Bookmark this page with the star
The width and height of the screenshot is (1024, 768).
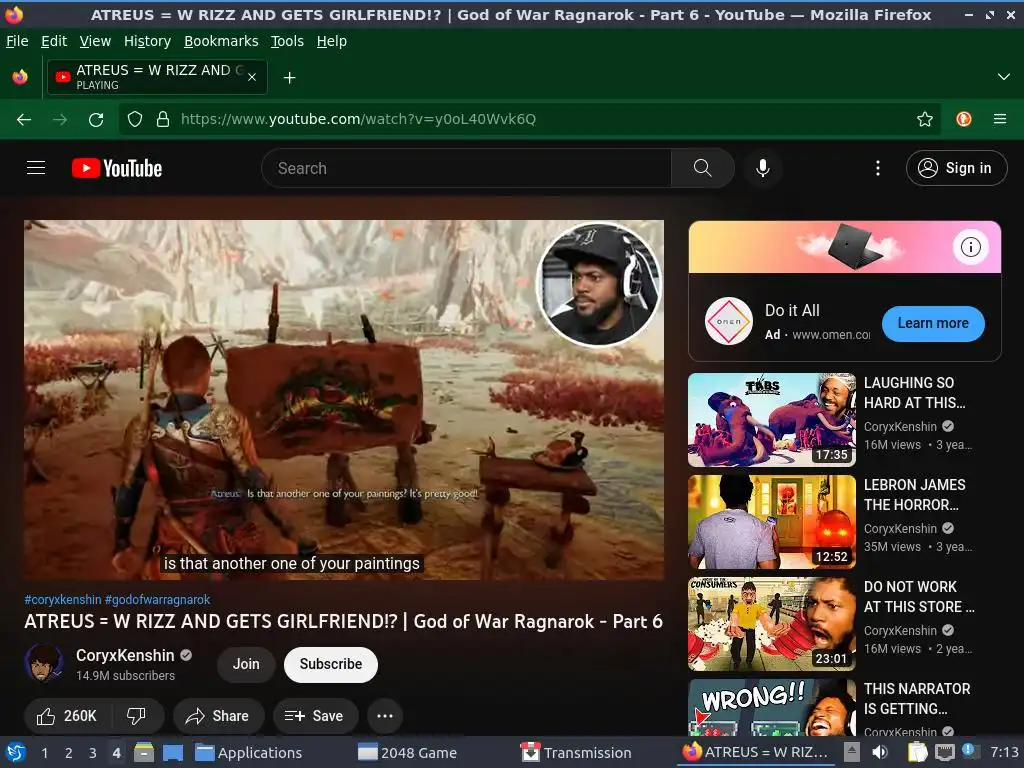(924, 119)
